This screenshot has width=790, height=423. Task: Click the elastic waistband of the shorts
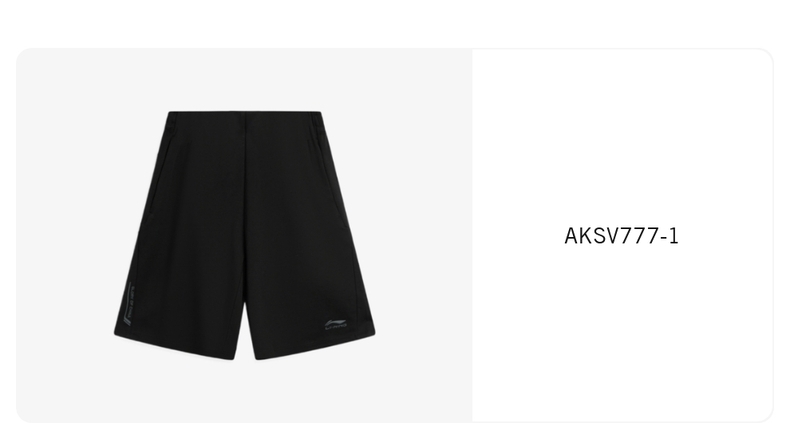coord(245,117)
